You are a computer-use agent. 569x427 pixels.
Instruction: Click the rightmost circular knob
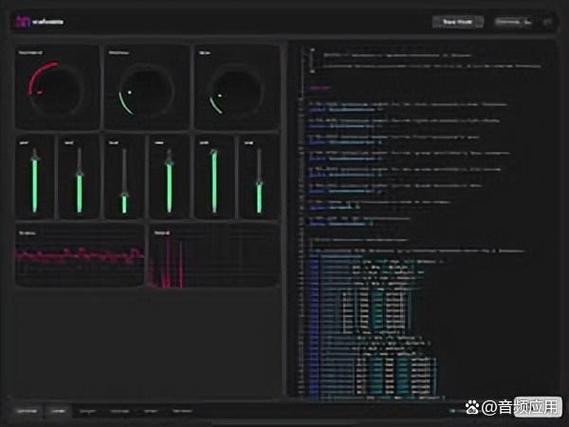(x=236, y=90)
